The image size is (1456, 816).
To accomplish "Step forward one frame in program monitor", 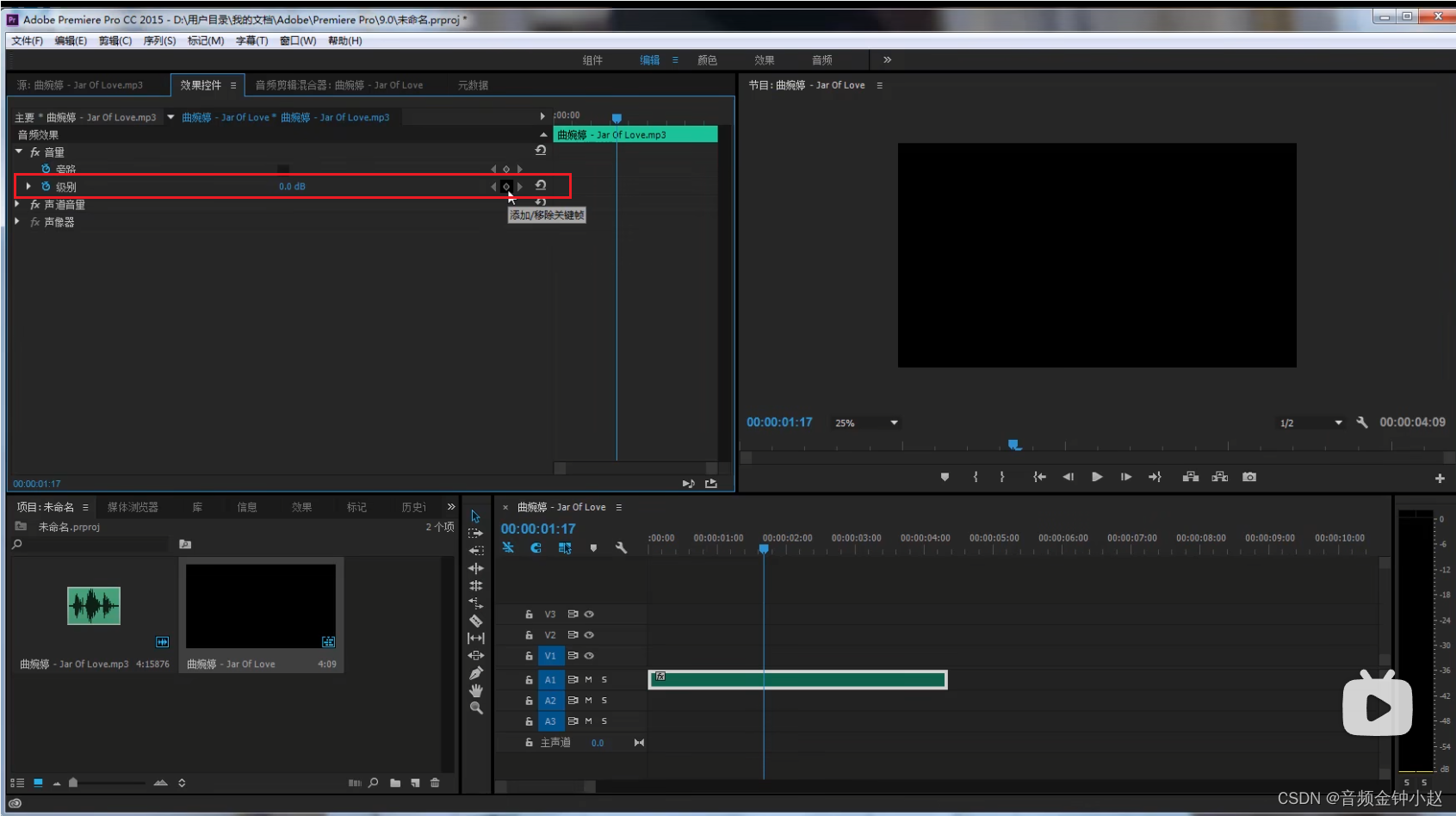I will point(1125,477).
